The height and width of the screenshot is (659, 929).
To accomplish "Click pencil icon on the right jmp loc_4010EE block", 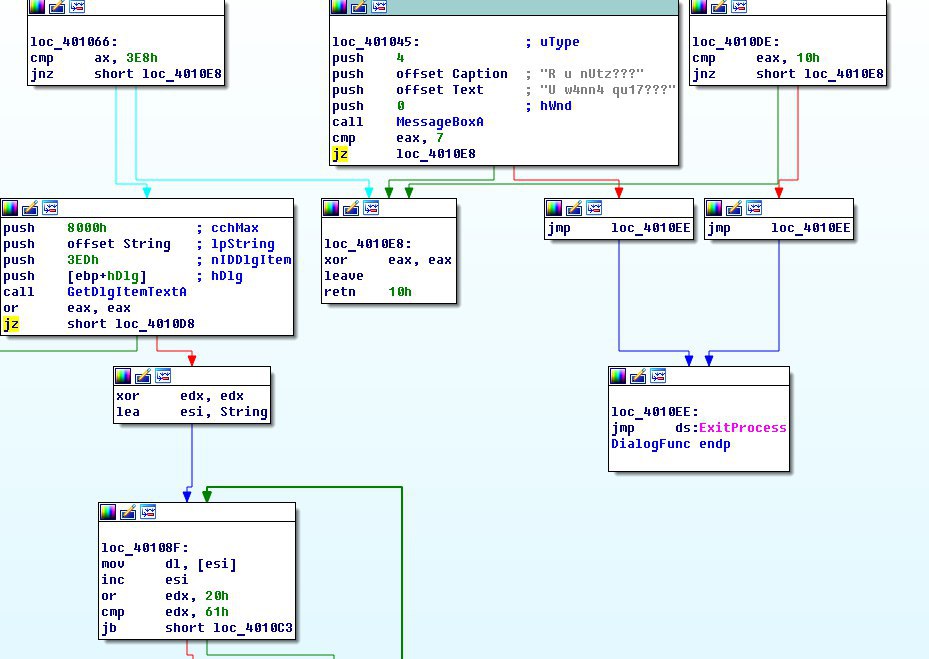I will (x=734, y=208).
